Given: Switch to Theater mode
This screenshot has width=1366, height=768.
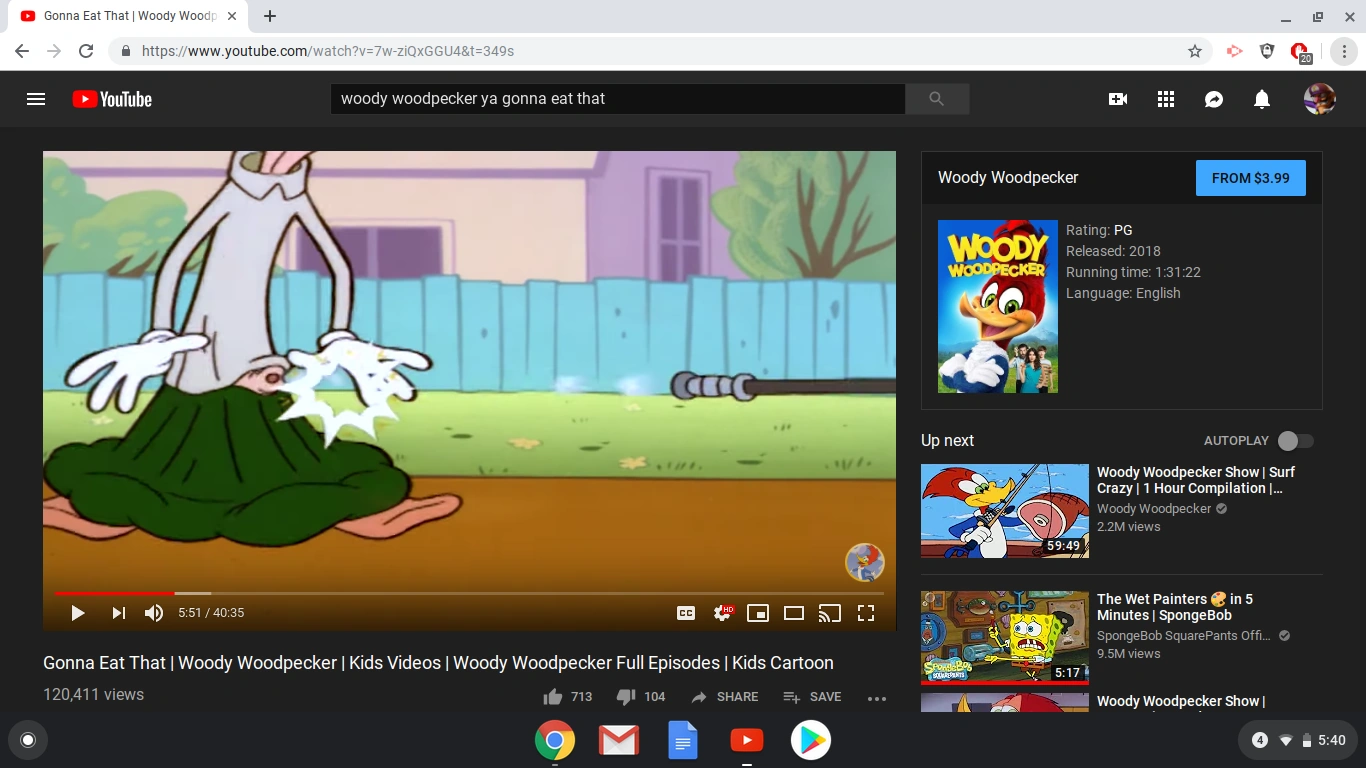Looking at the screenshot, I should (794, 612).
